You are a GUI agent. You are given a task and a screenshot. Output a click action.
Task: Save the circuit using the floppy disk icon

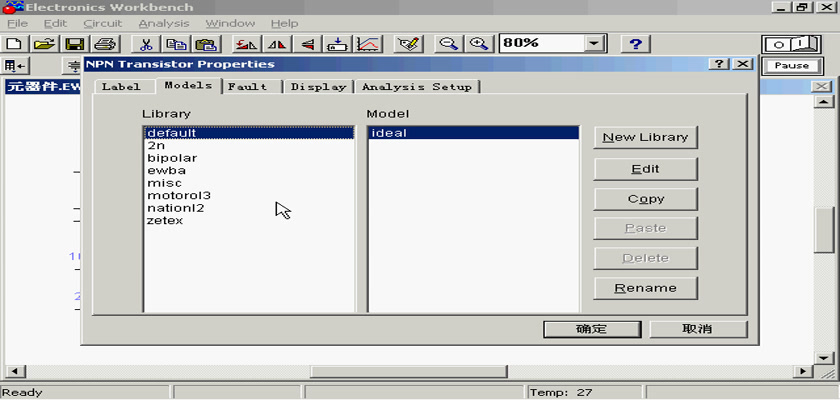(75, 44)
